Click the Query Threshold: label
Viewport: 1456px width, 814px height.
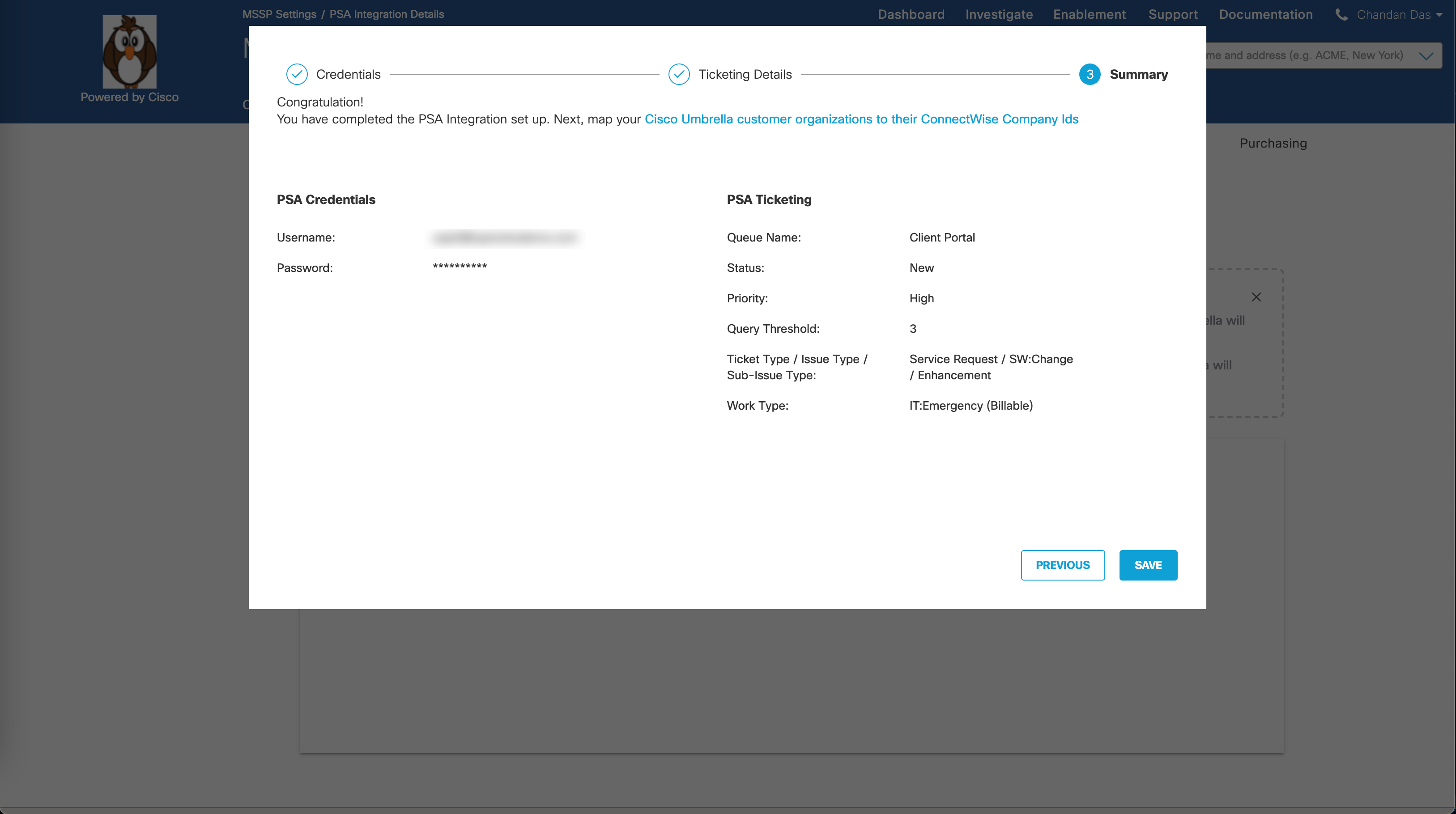[773, 329]
